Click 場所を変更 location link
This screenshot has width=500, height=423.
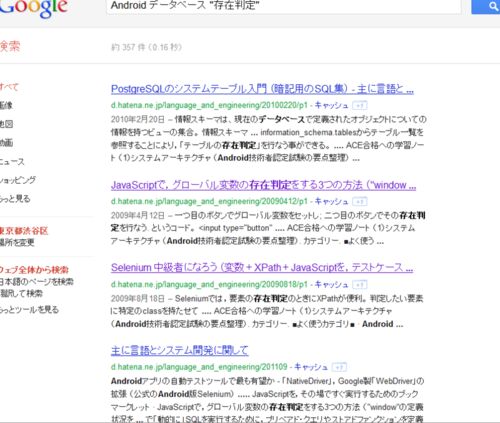17,242
